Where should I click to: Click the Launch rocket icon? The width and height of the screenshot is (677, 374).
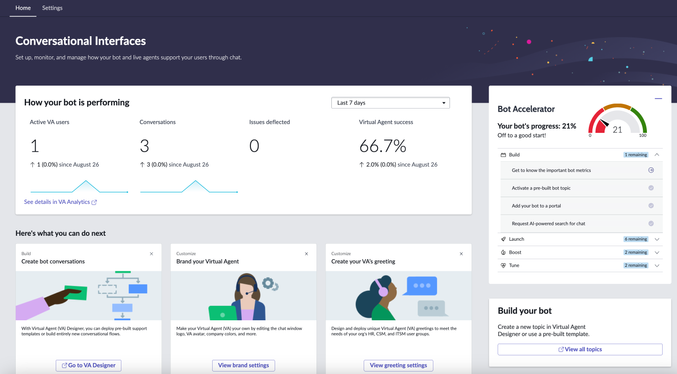[503, 239]
